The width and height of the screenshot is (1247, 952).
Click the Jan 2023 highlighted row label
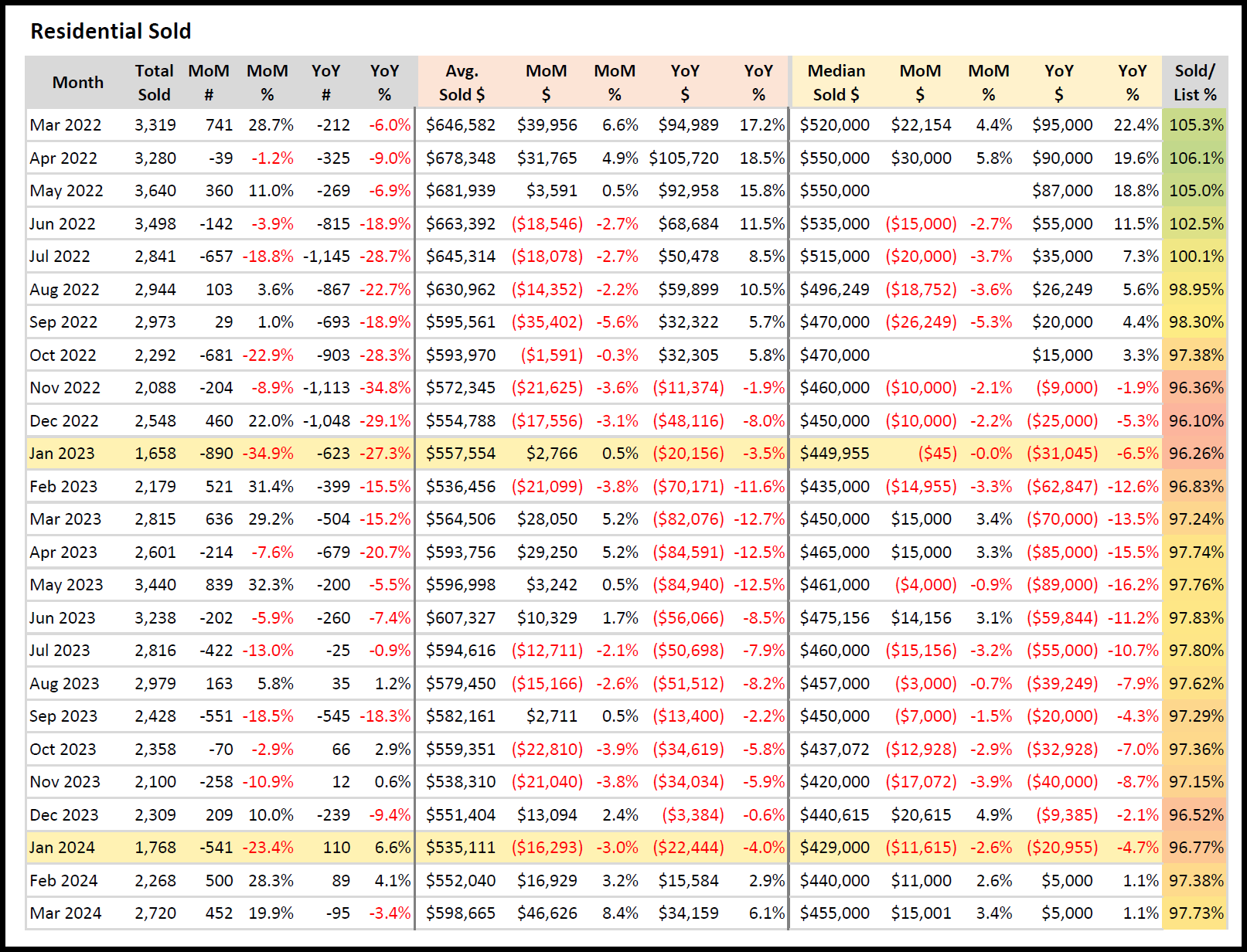point(62,454)
